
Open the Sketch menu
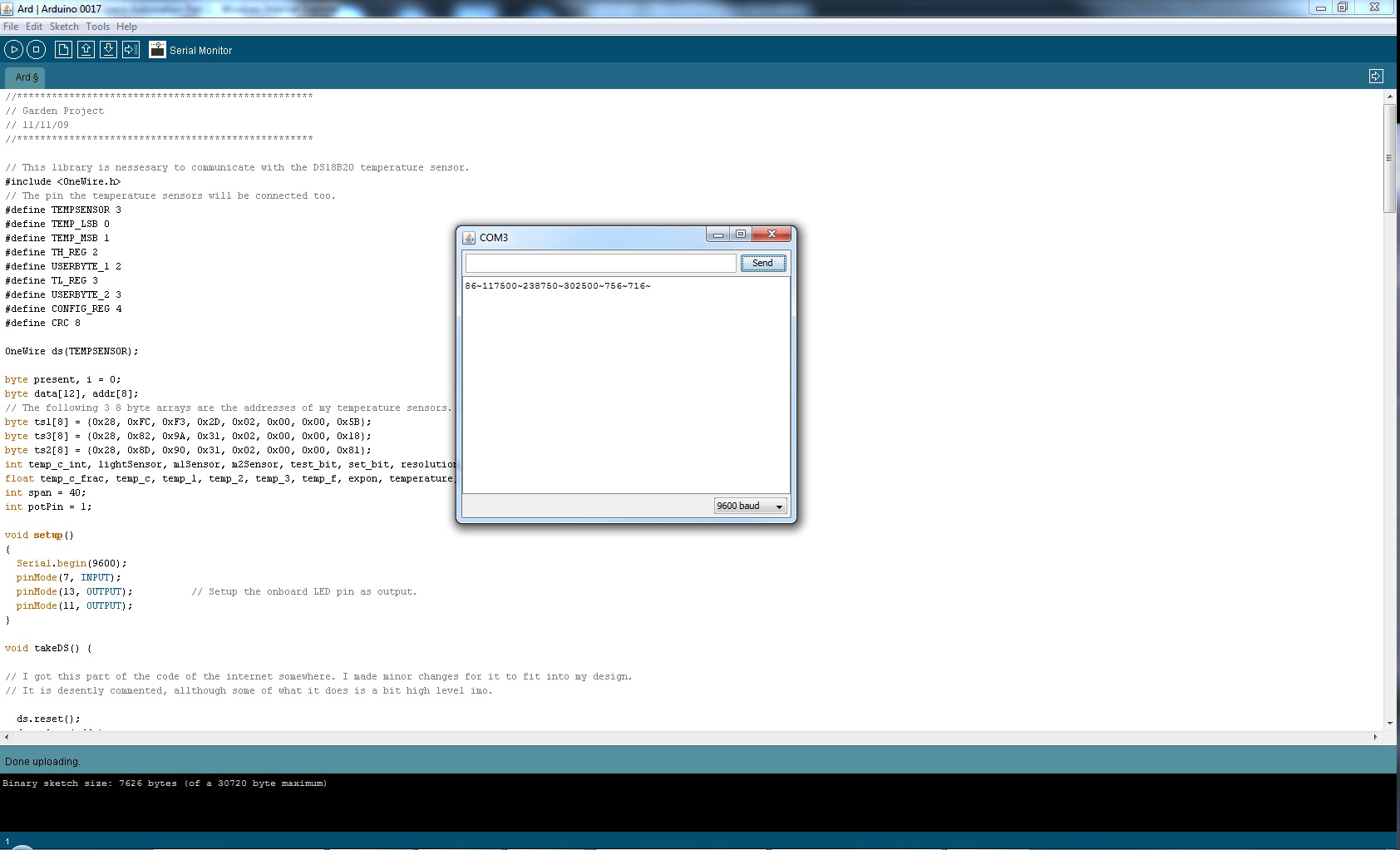pyautogui.click(x=64, y=27)
